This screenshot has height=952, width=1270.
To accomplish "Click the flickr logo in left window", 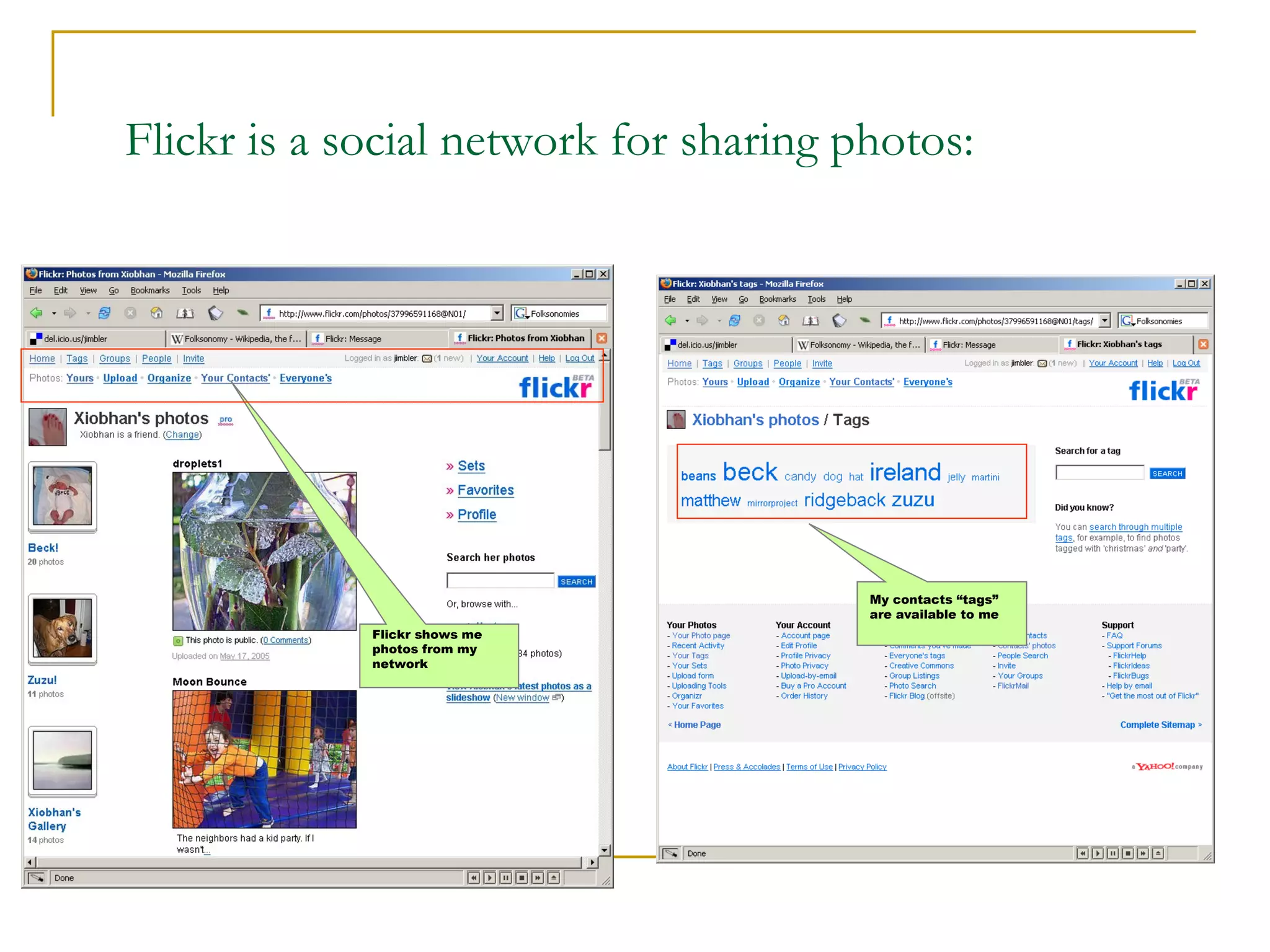I will [556, 387].
